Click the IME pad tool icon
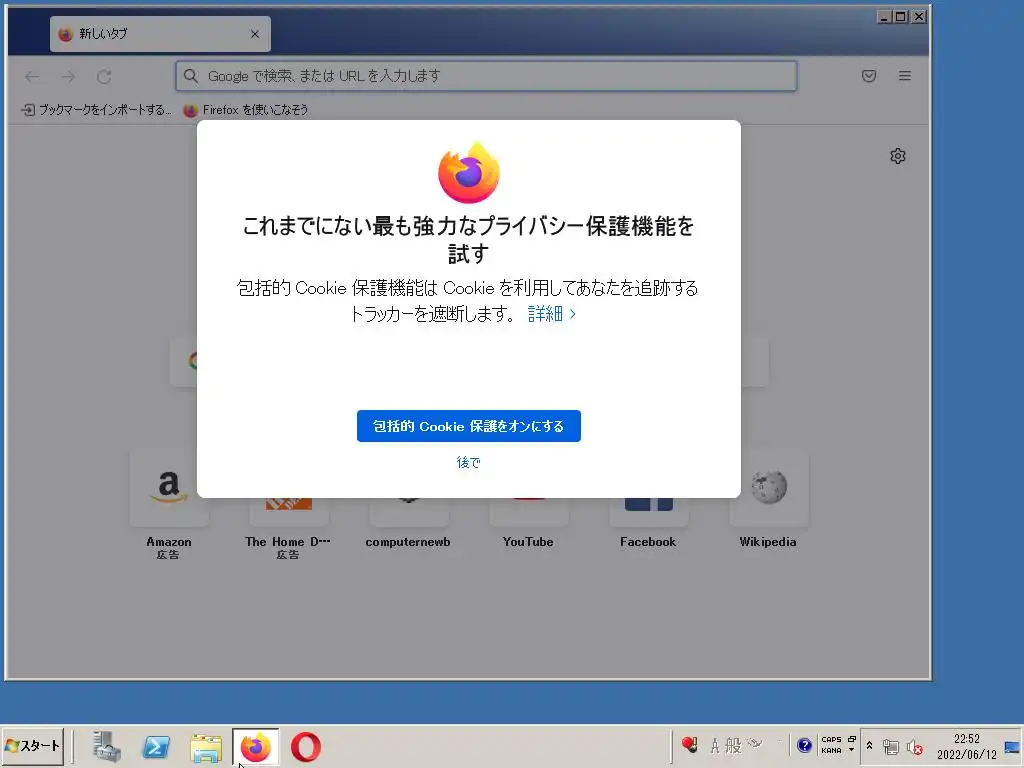 pyautogui.click(x=756, y=743)
